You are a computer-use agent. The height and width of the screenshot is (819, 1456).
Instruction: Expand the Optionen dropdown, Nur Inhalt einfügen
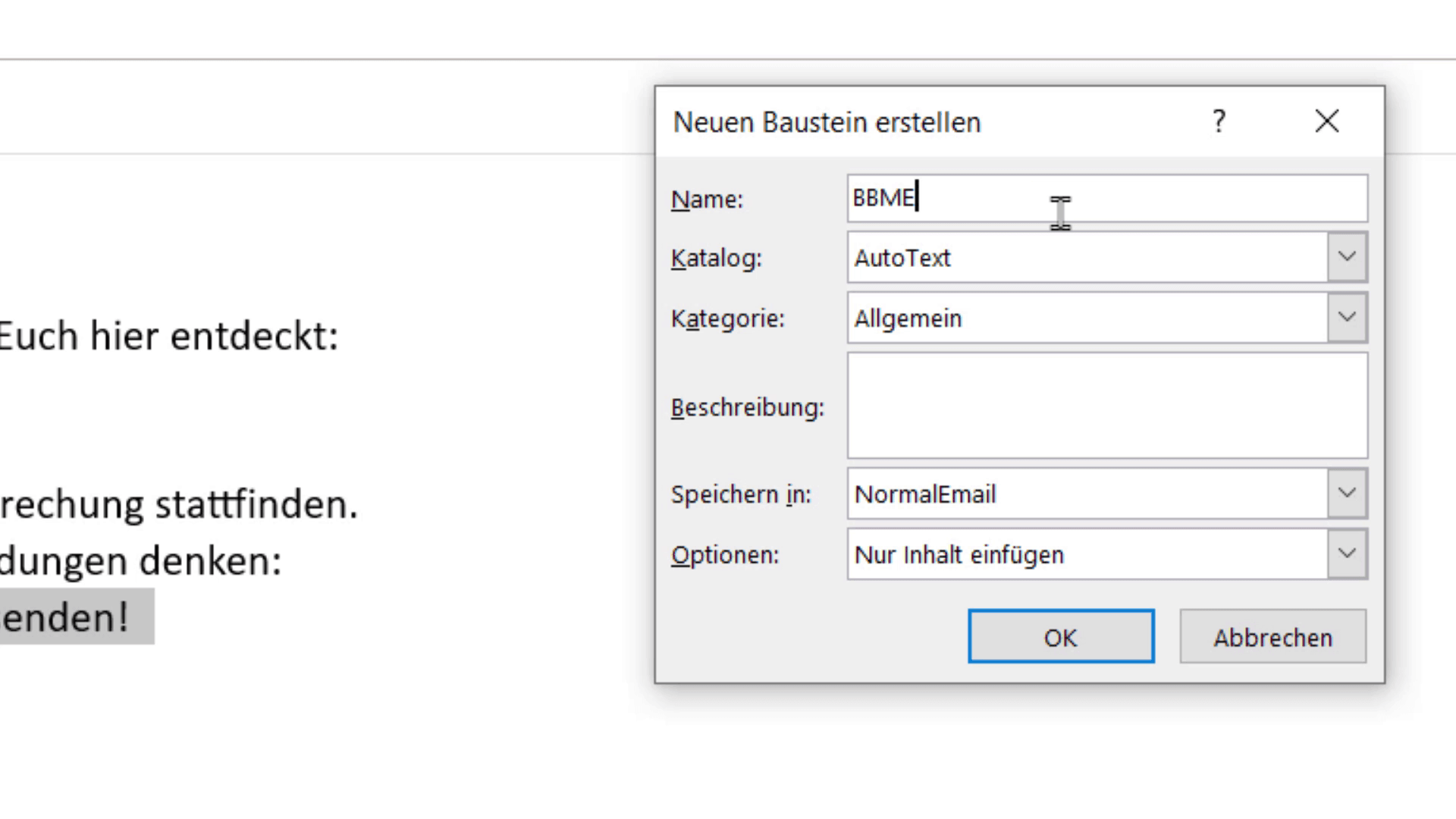point(1107,554)
